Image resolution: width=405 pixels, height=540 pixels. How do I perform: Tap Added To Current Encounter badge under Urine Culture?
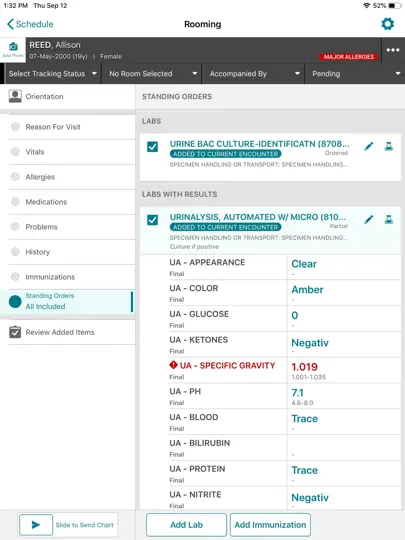click(225, 154)
